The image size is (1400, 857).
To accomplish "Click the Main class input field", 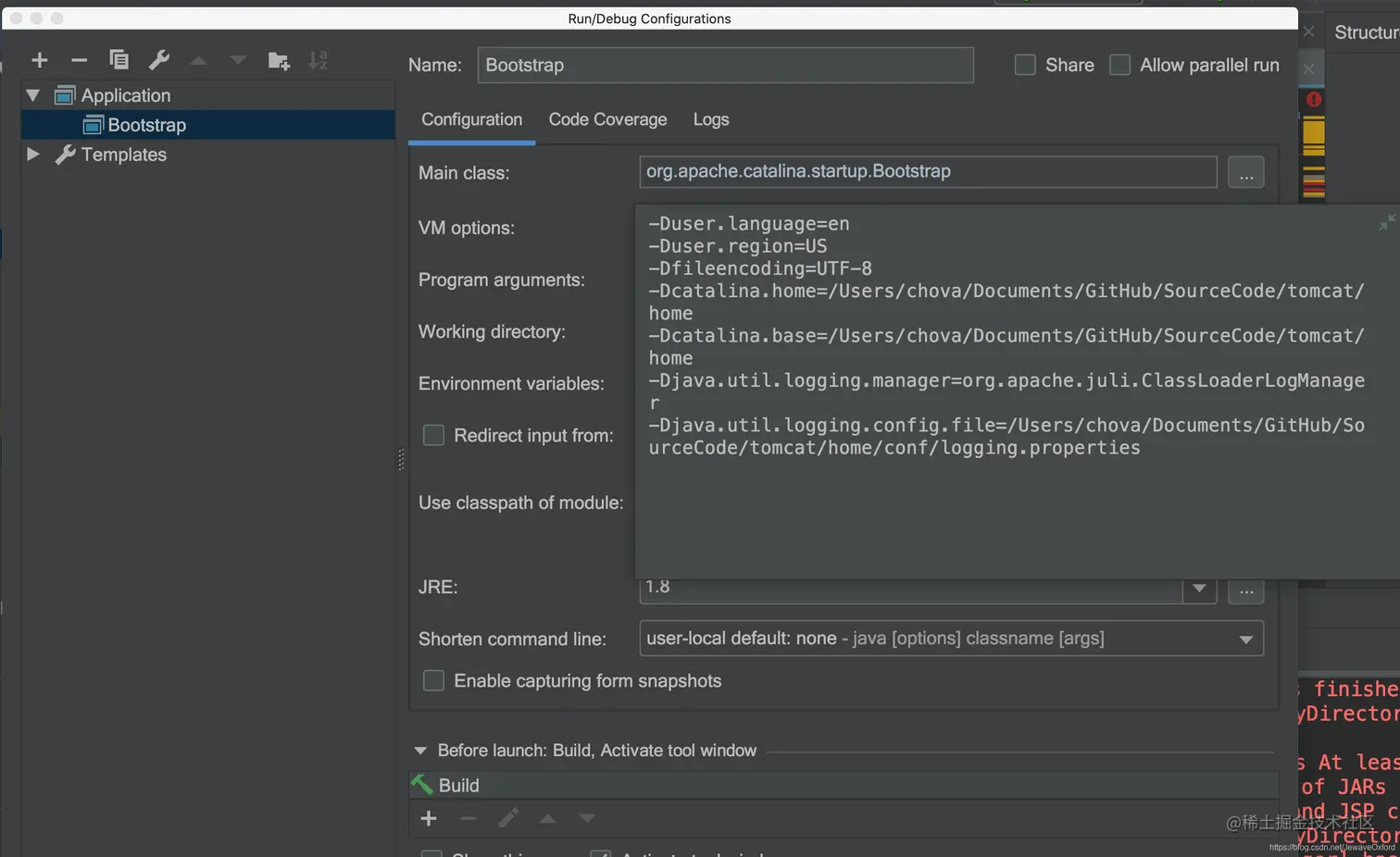I will (x=928, y=171).
